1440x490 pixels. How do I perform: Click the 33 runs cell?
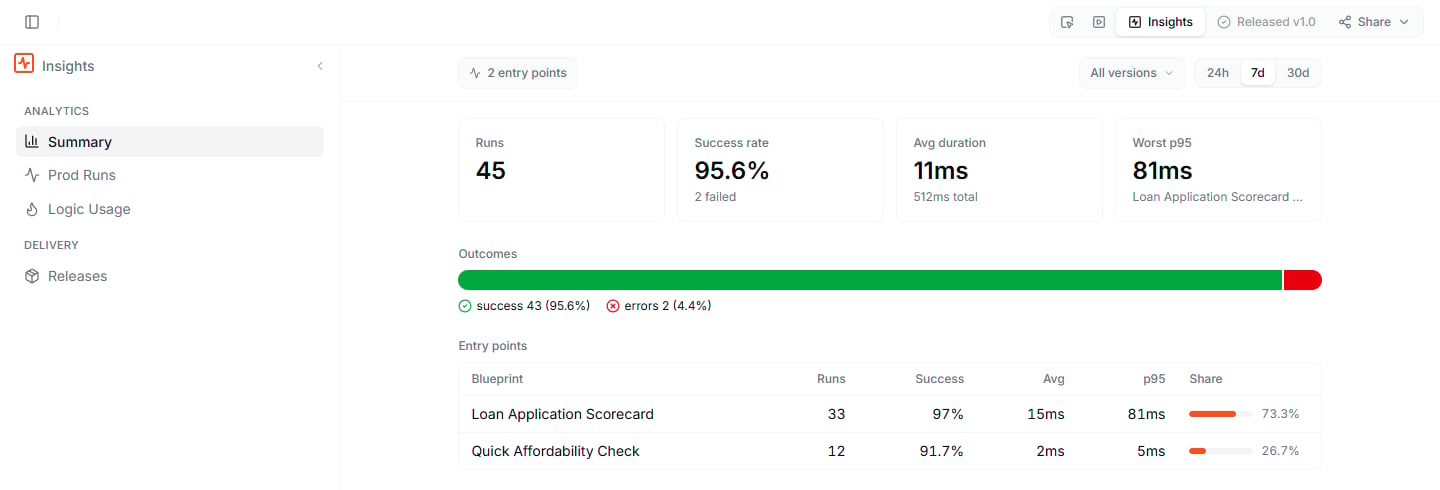pos(836,414)
